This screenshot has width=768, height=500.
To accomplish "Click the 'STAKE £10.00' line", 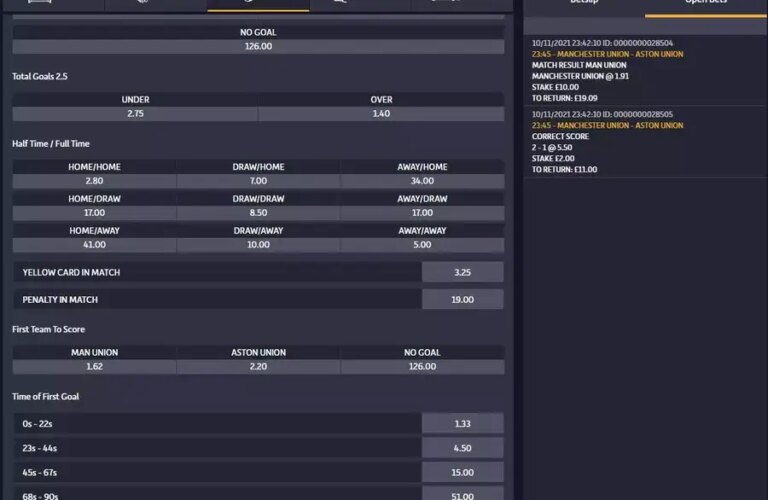I will point(555,87).
